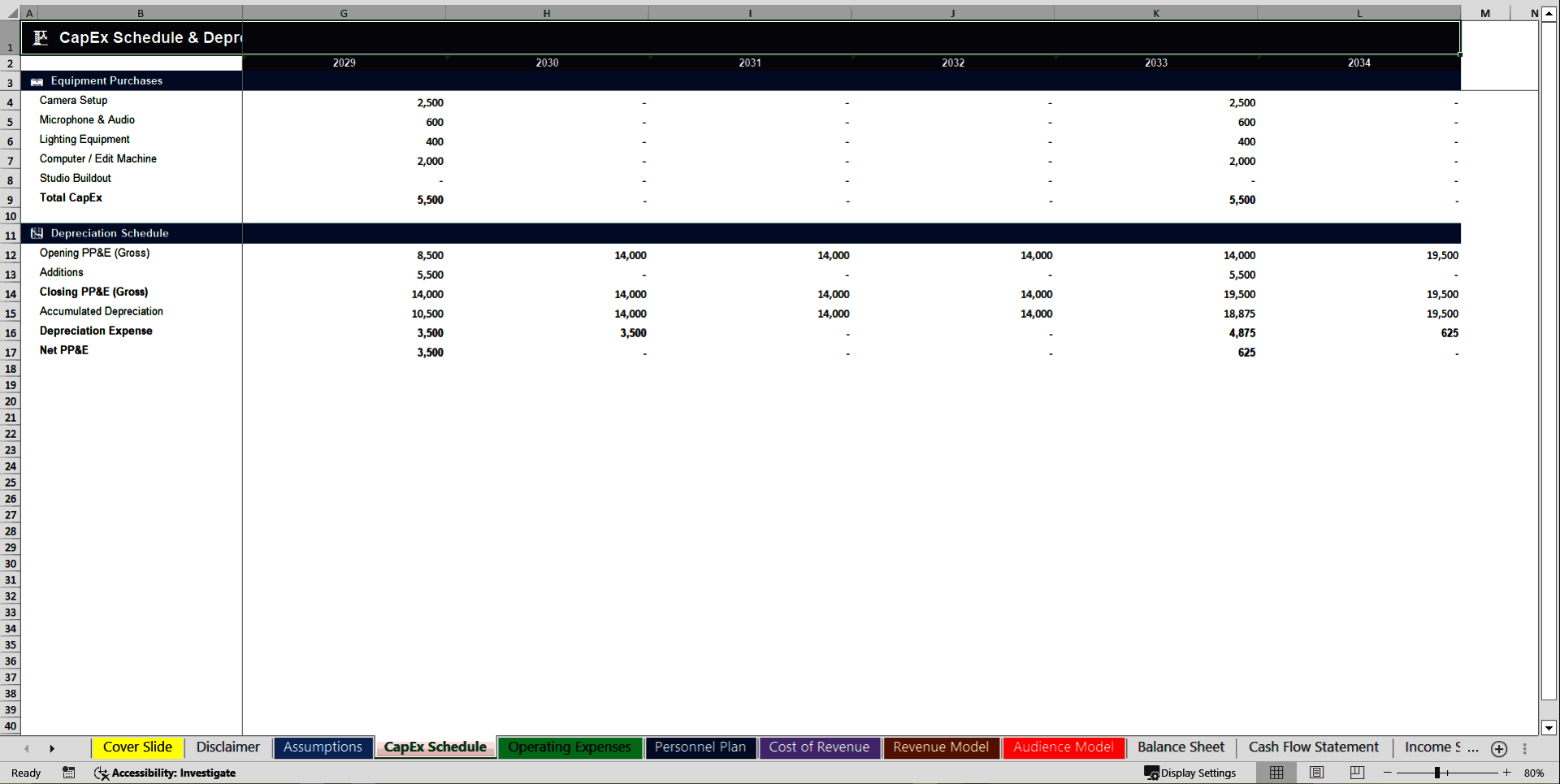Select row 12 by its row number
The image size is (1560, 784).
click(x=10, y=255)
